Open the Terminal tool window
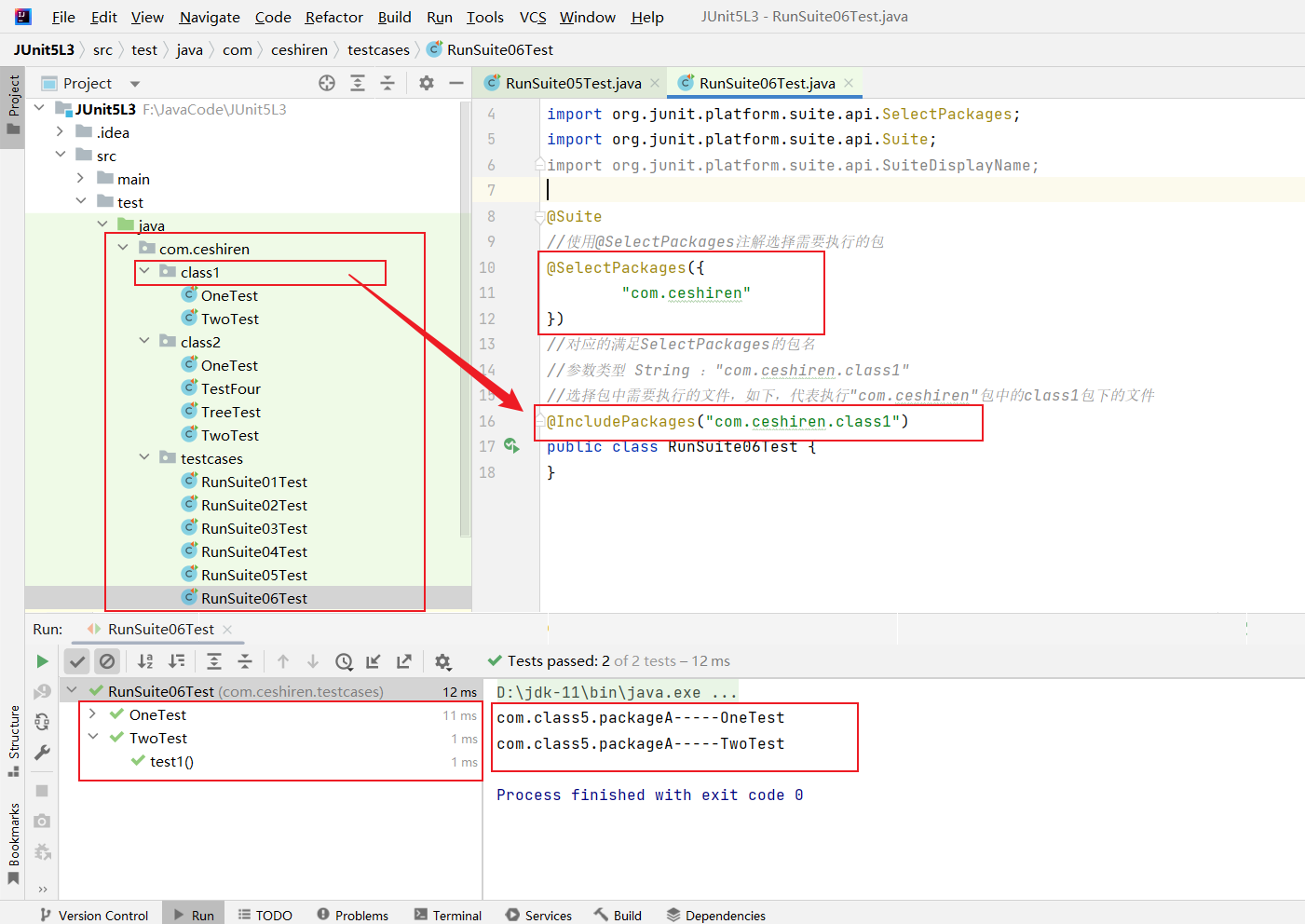1305x924 pixels. [448, 915]
